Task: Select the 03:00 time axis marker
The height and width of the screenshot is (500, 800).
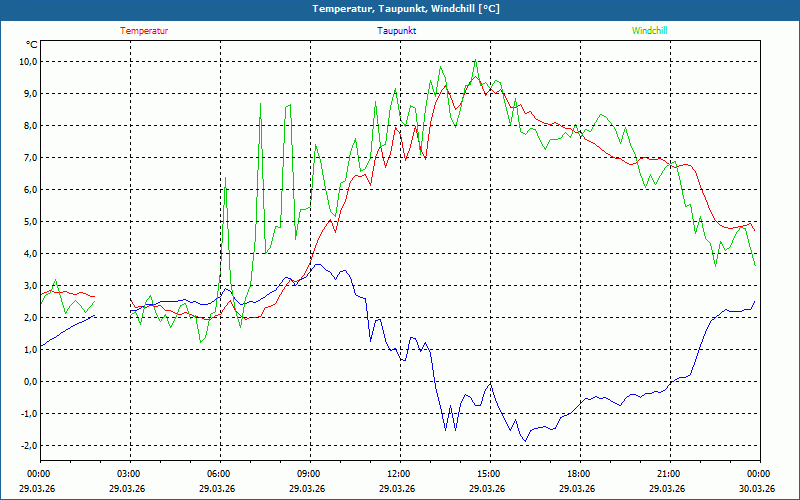Action: (129, 474)
